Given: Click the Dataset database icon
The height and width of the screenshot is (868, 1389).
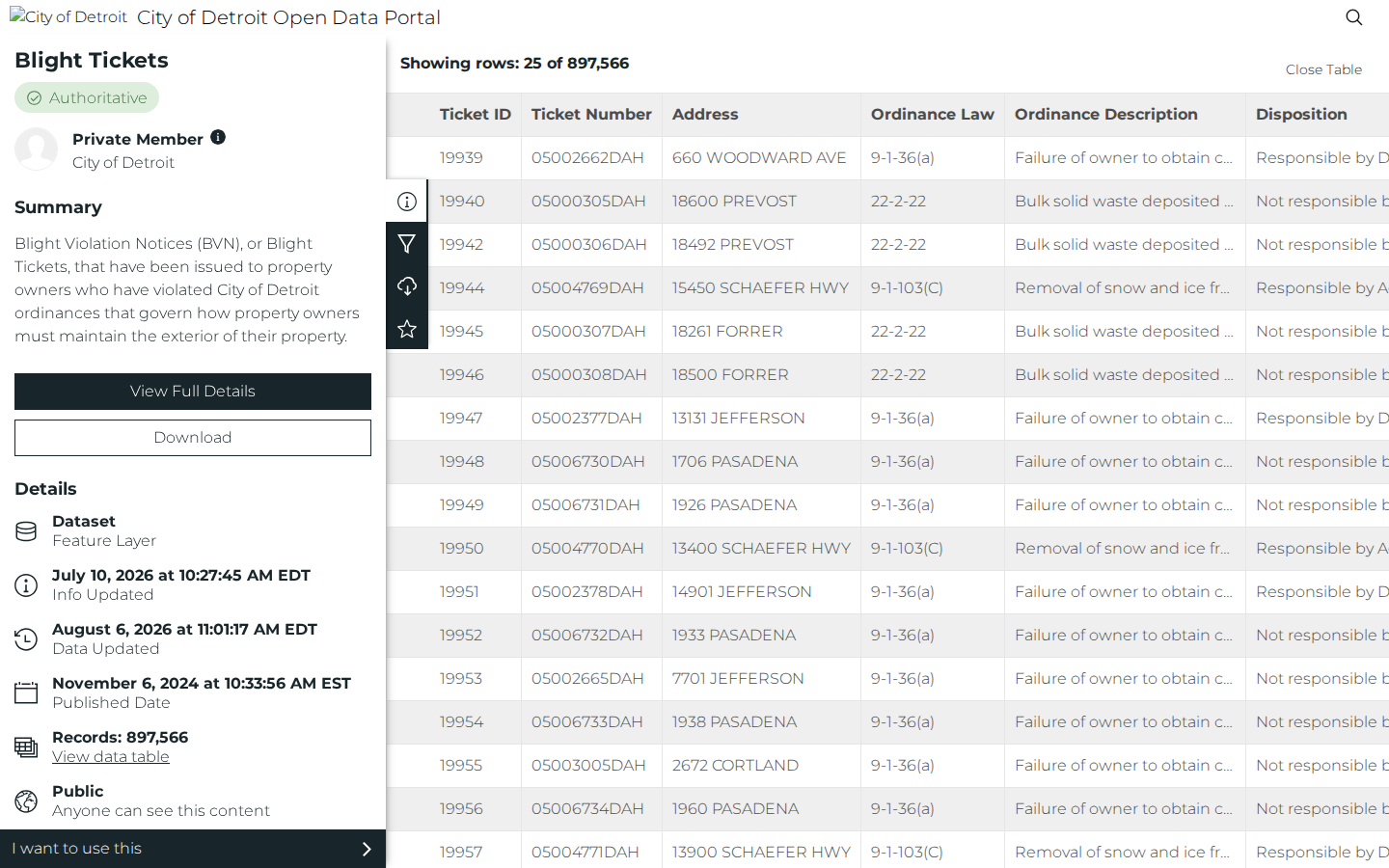Looking at the screenshot, I should (x=26, y=531).
